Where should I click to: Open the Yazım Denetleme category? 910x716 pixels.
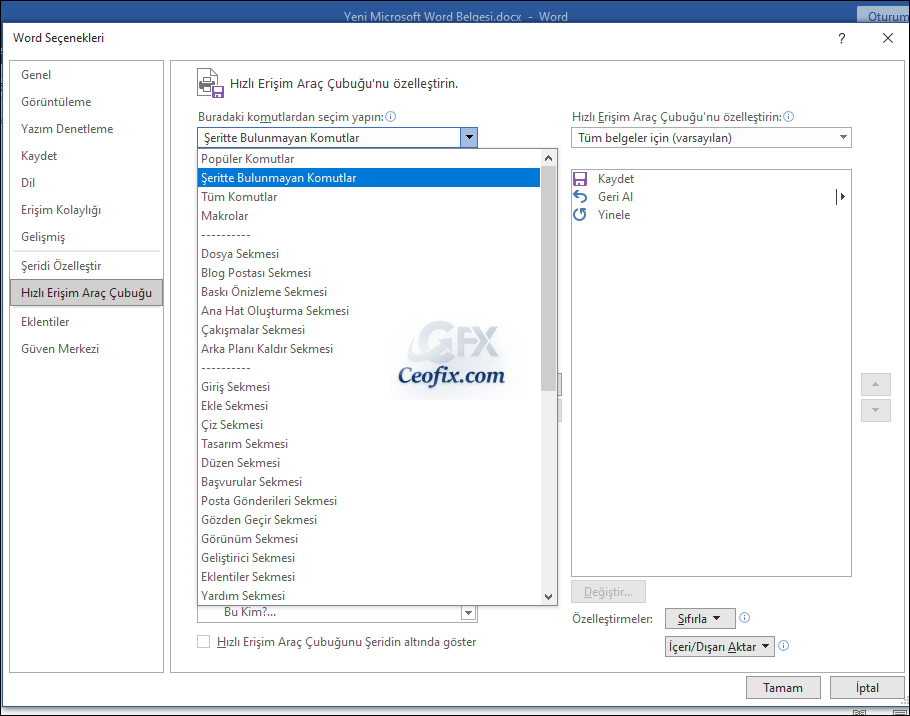click(86, 129)
